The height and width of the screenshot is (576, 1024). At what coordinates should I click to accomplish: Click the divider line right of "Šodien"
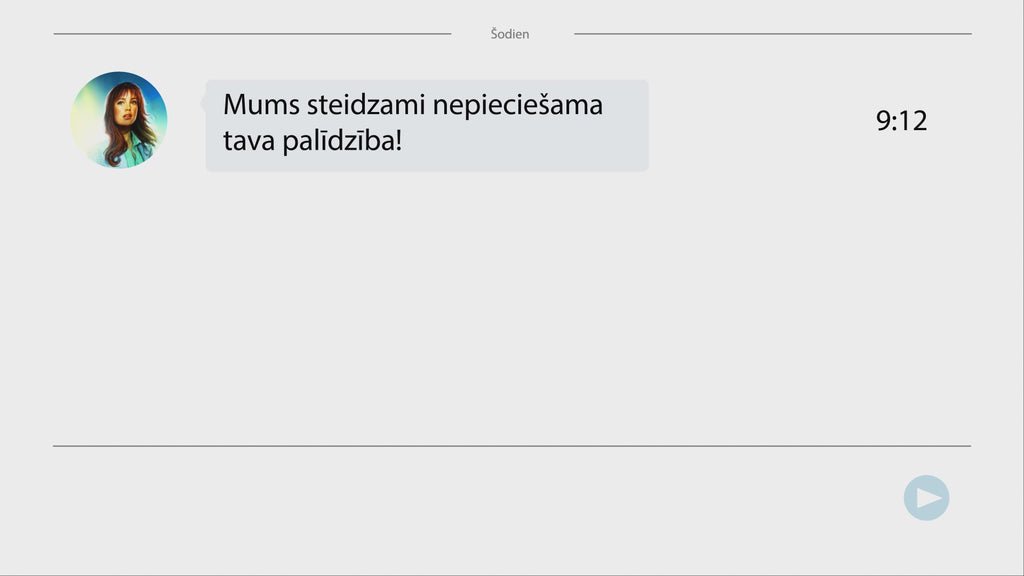pyautogui.click(x=772, y=34)
